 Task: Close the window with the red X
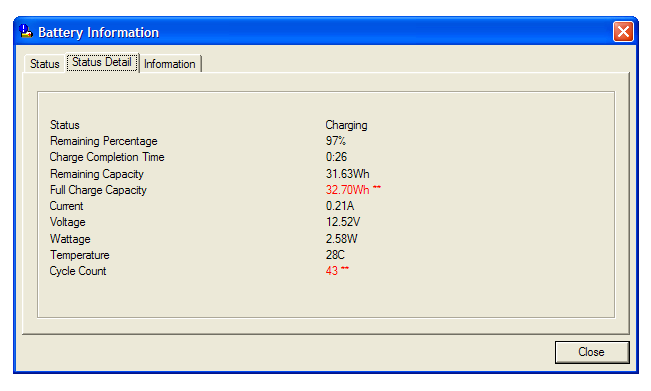point(623,32)
